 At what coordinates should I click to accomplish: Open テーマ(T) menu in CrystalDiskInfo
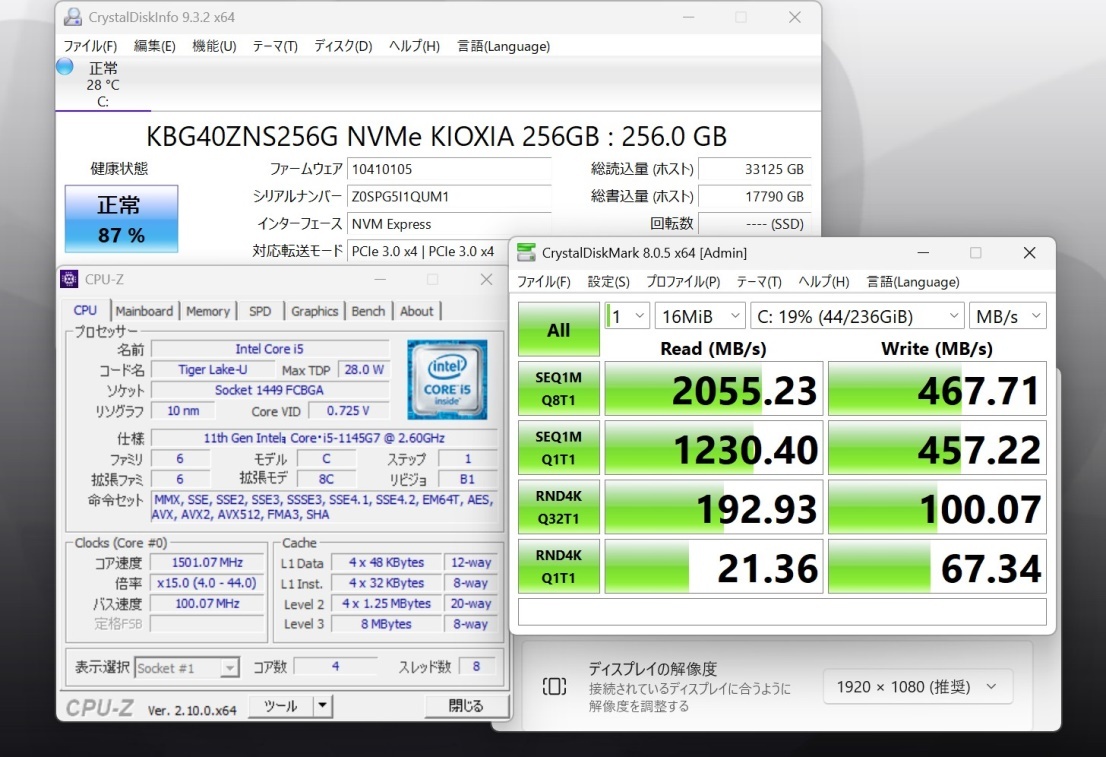275,47
